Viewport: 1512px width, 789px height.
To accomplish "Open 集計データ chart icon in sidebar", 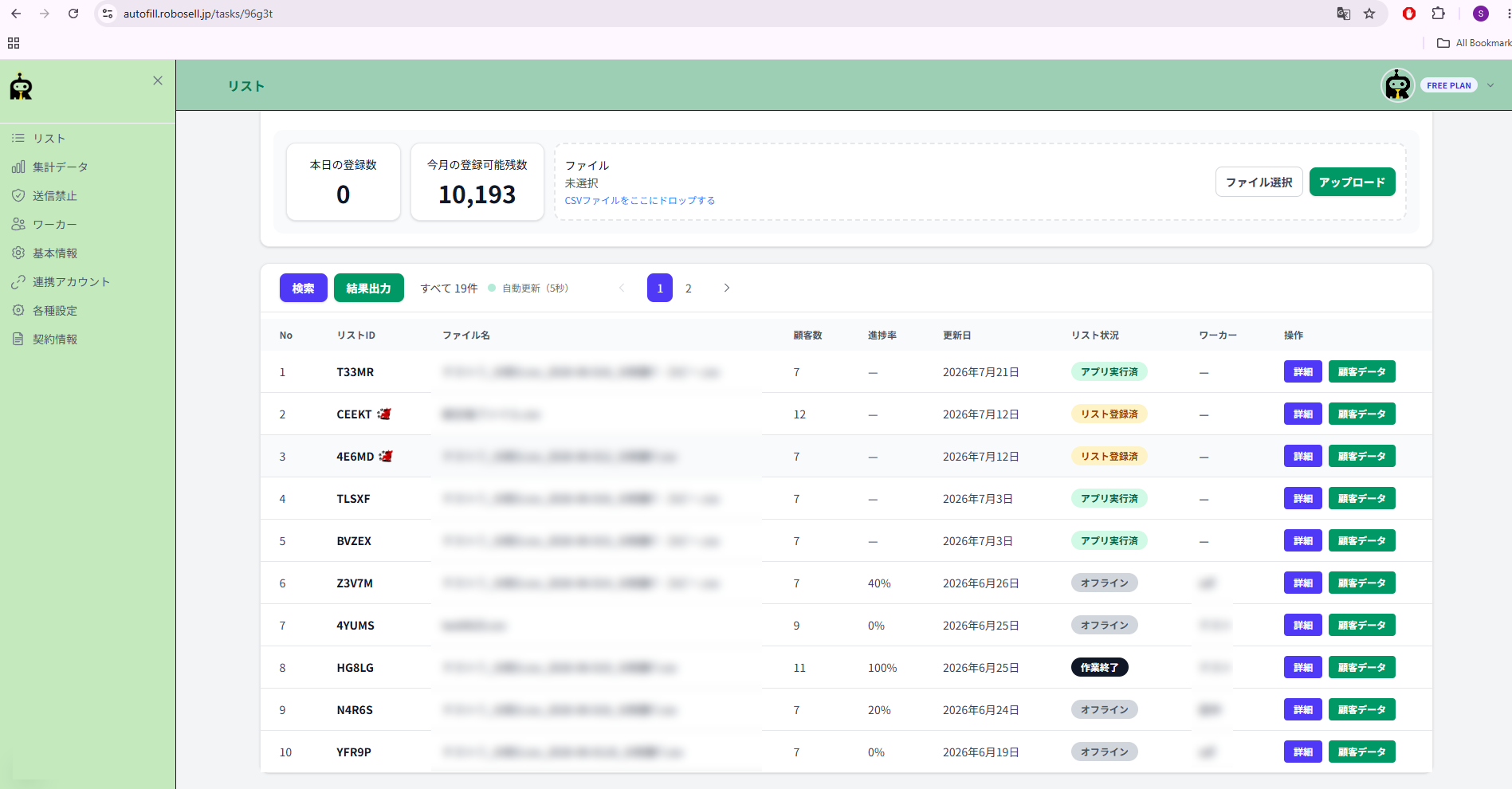I will (18, 167).
